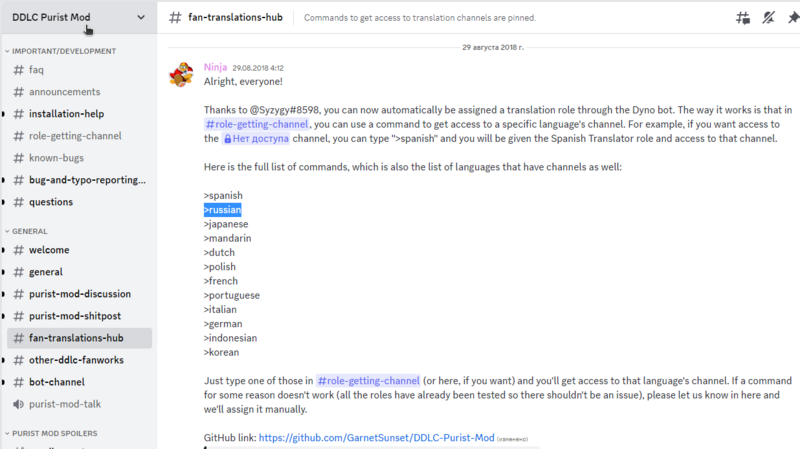Viewport: 800px width, 449px height.
Task: Join the purist-mod-talk voice channel
Action: [x=65, y=404]
